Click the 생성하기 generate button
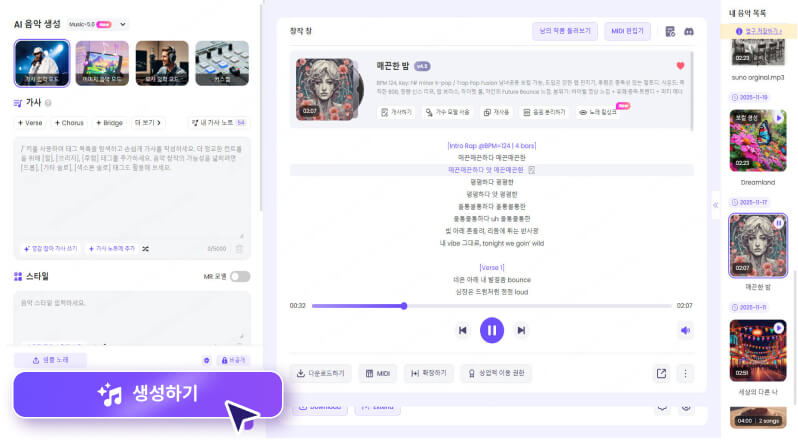 148,393
